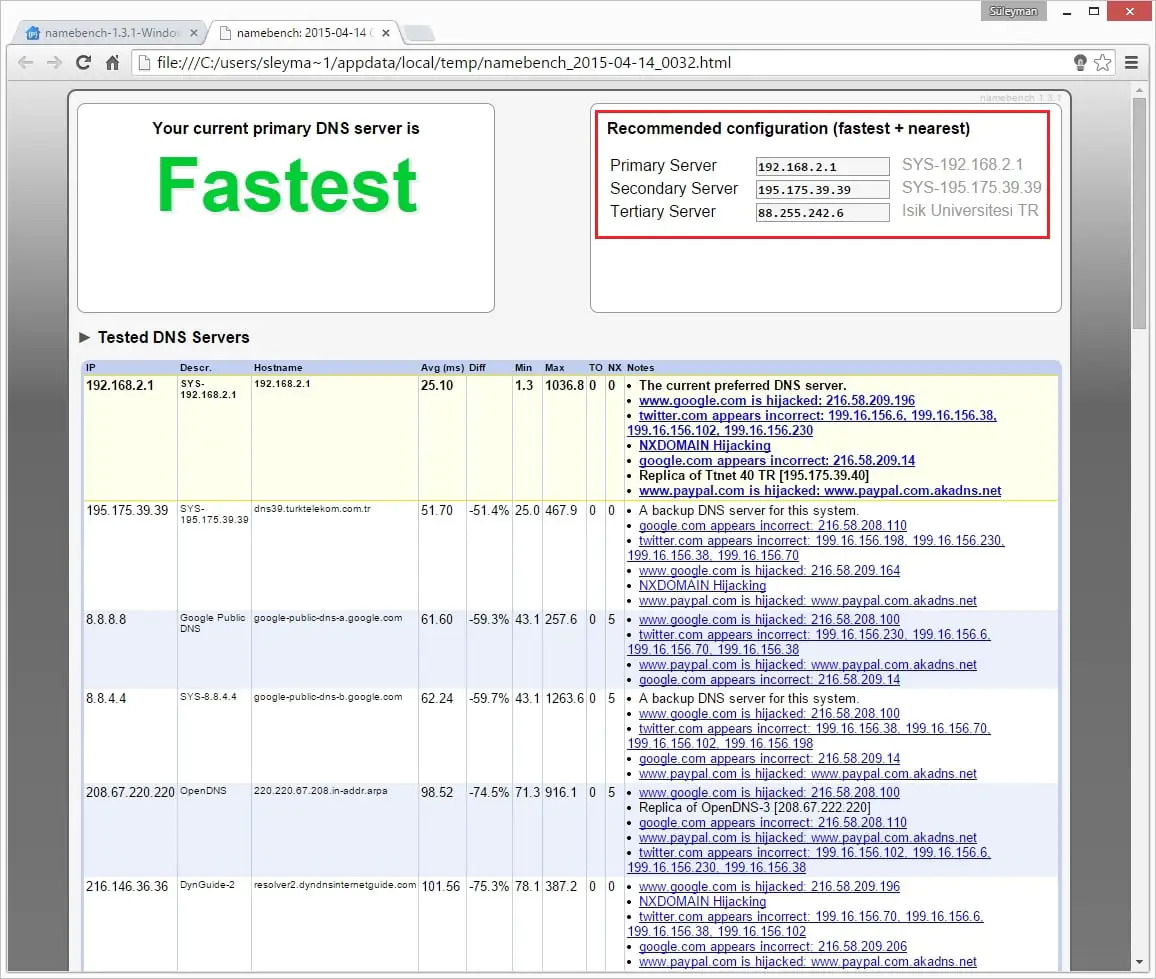The width and height of the screenshot is (1156, 979).
Task: Click the Primary Server IP field
Action: [x=822, y=167]
